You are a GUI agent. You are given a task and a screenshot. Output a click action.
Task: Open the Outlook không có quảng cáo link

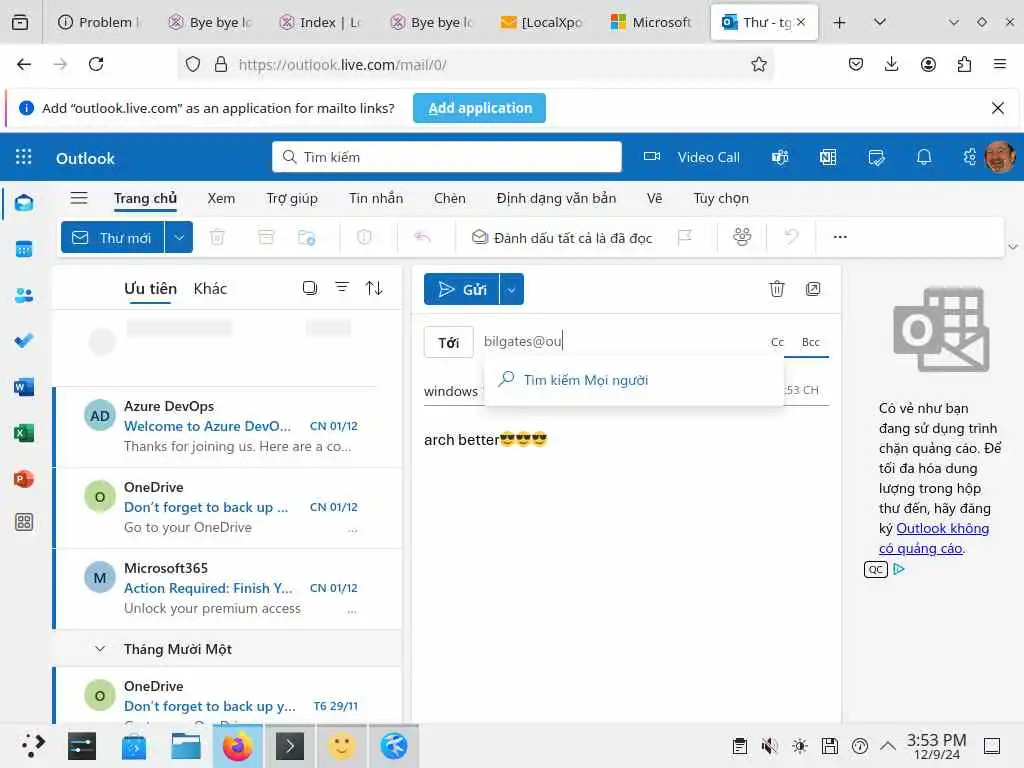point(934,538)
